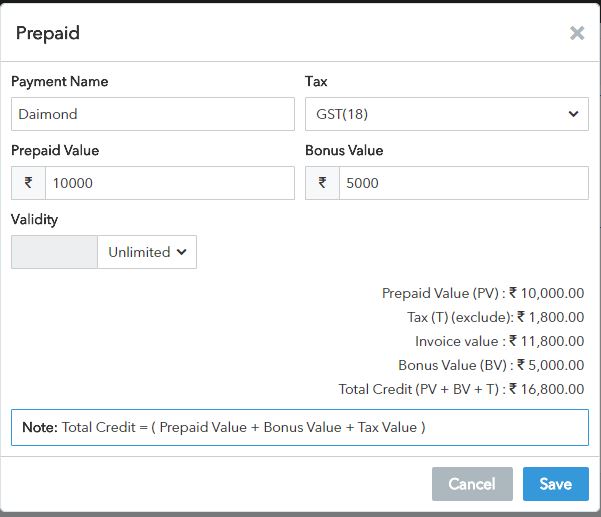601x517 pixels.
Task: Click the Prepaid dialog title
Action: pyautogui.click(x=48, y=33)
